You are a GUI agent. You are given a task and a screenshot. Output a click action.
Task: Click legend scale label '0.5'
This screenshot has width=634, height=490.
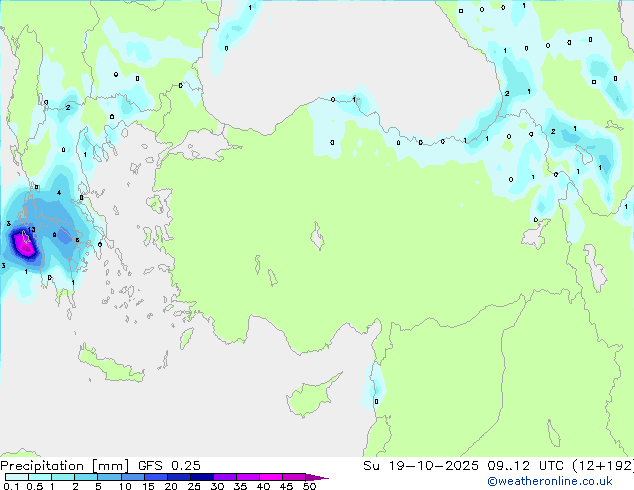tap(35, 486)
